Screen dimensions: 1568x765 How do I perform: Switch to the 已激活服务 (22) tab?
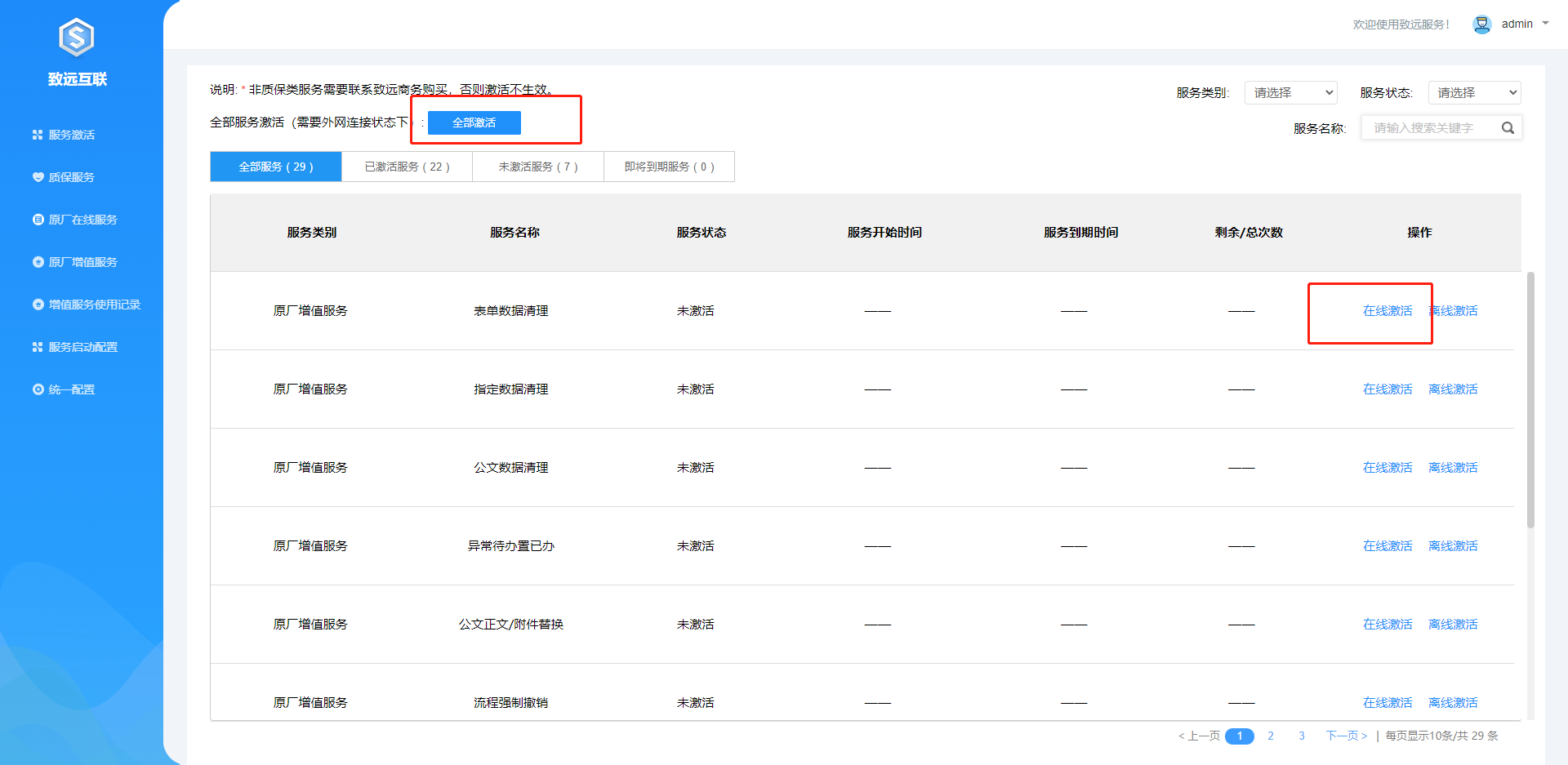(407, 167)
